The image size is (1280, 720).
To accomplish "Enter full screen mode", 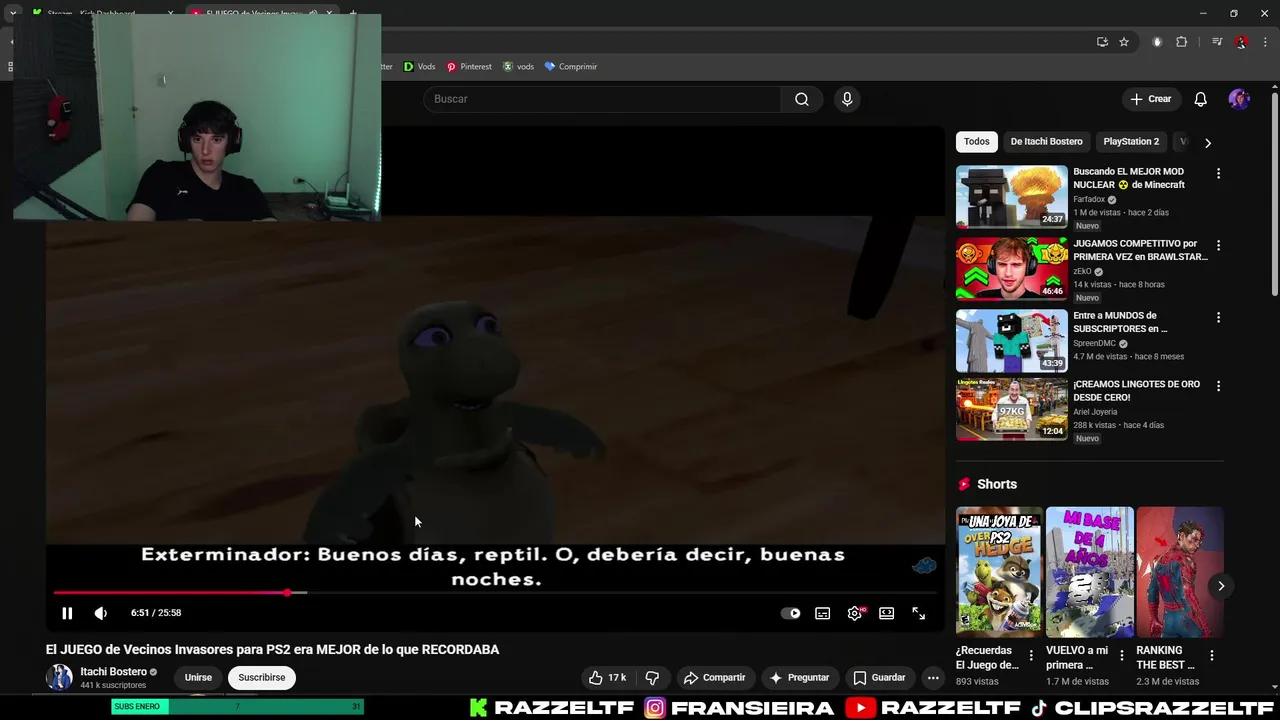I will pos(918,613).
